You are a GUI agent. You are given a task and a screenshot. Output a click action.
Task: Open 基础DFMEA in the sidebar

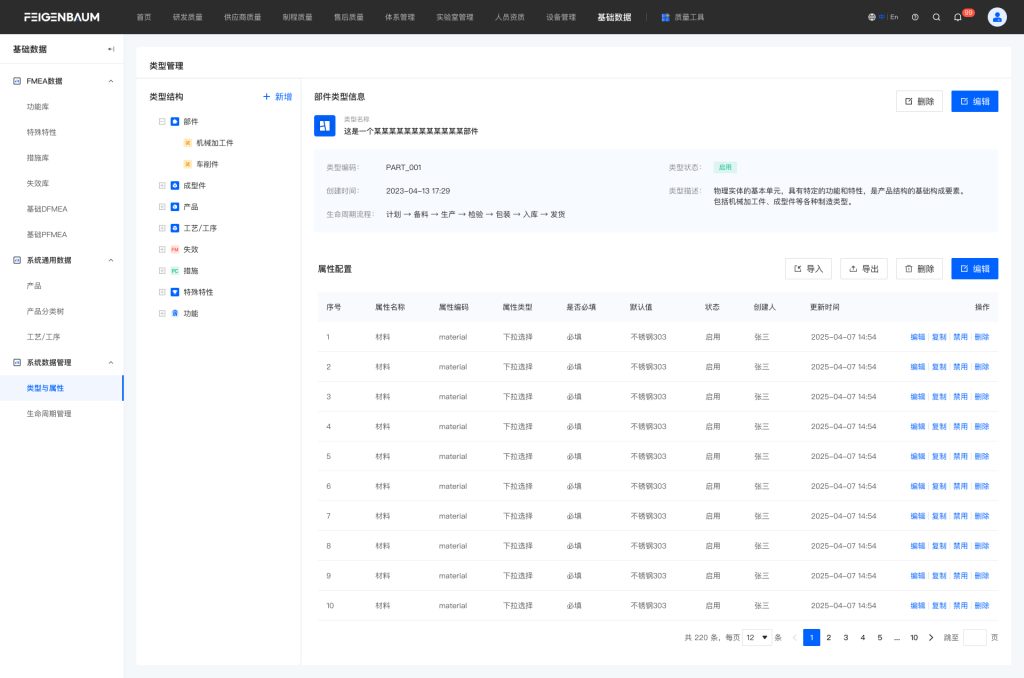coord(47,209)
